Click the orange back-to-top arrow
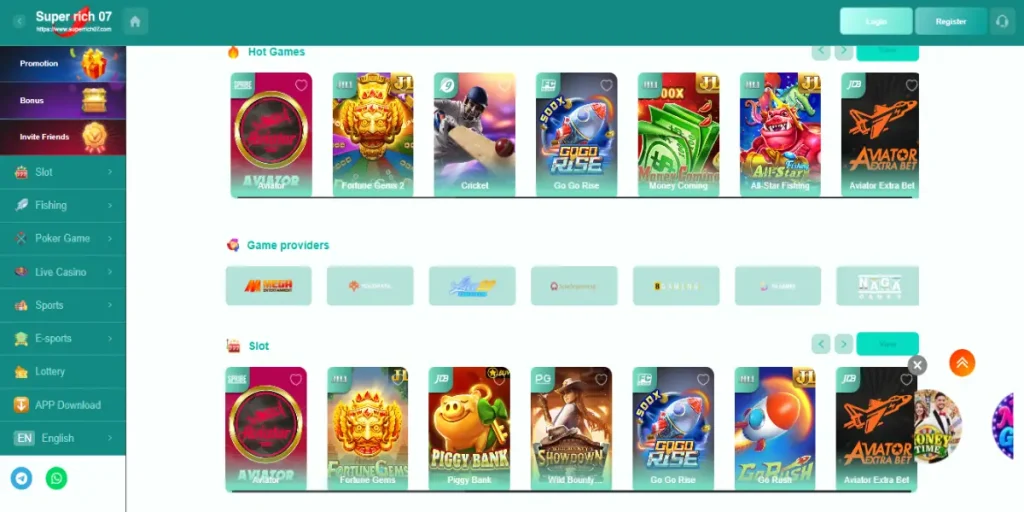Viewport: 1024px width, 512px height. coord(962,363)
